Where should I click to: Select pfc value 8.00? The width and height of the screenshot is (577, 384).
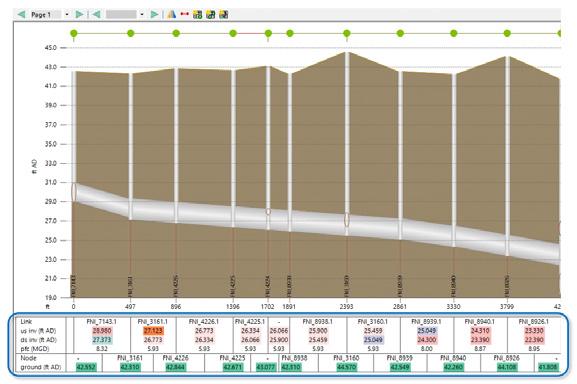point(427,348)
